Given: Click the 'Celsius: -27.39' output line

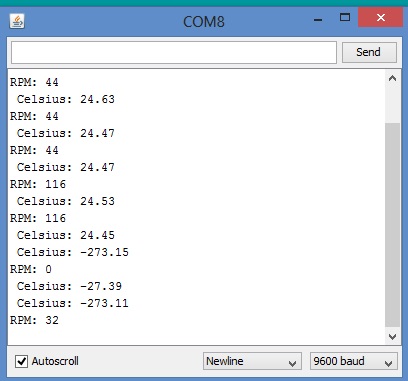Looking at the screenshot, I should click(x=69, y=286).
